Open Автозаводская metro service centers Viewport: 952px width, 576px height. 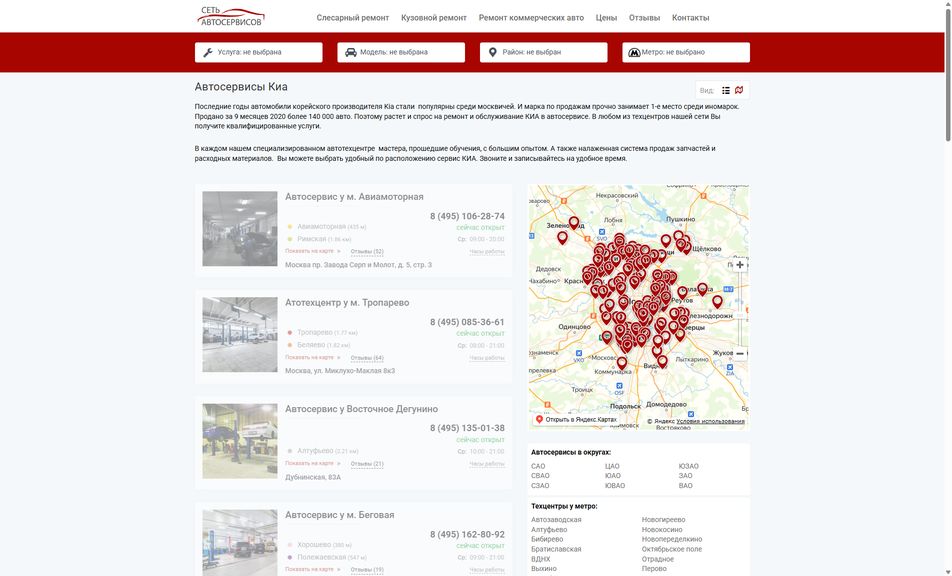coord(556,520)
